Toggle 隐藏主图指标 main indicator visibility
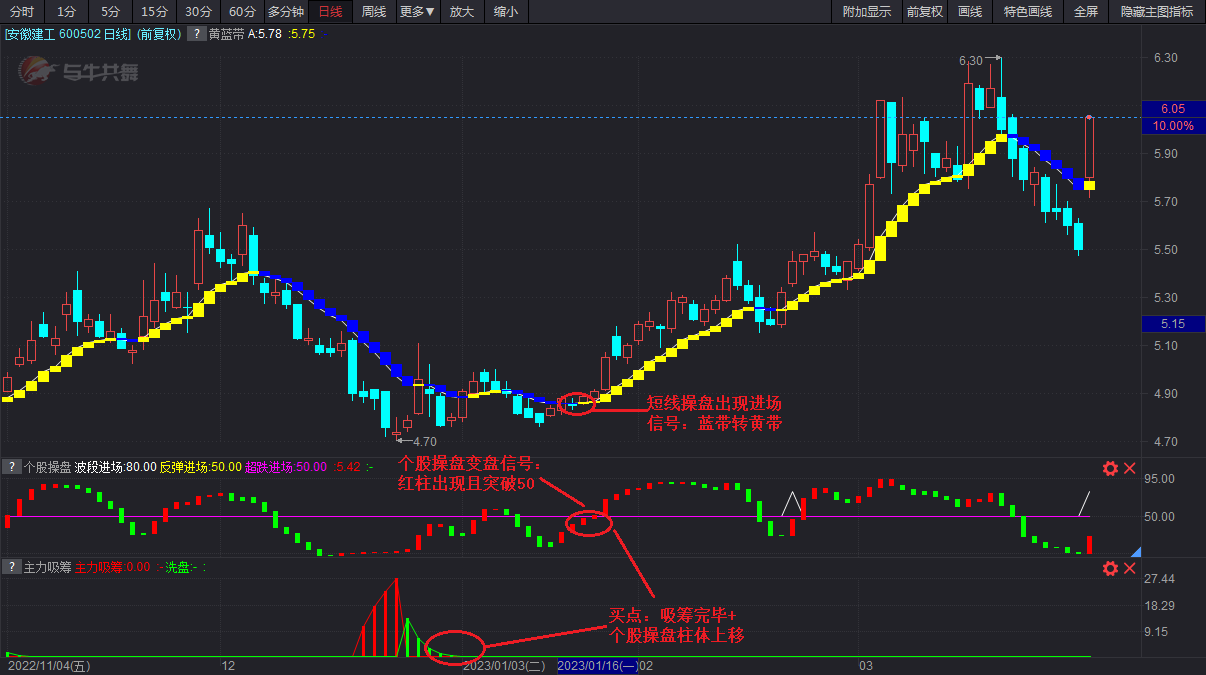 point(1157,12)
